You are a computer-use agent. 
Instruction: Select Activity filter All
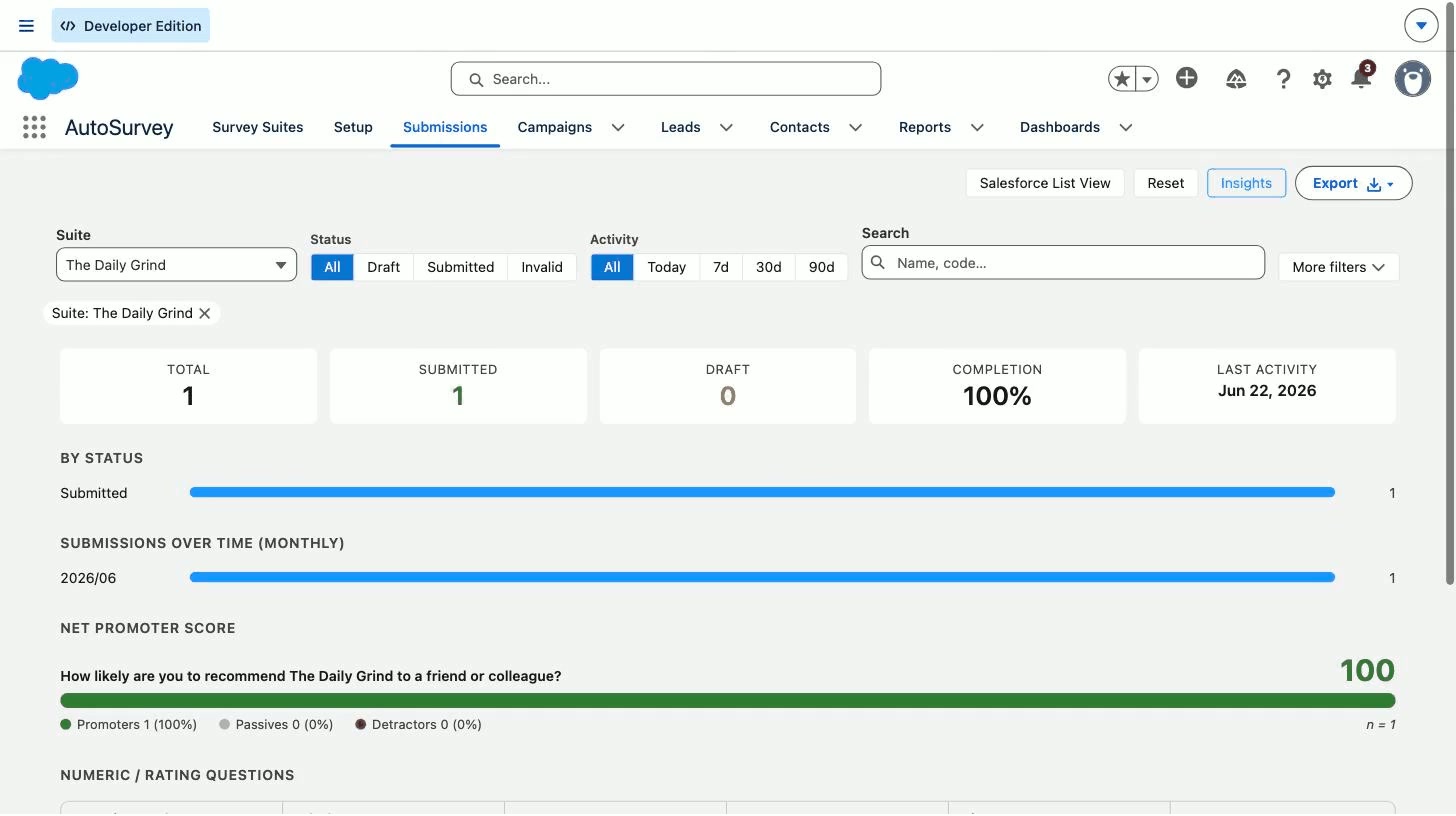tap(612, 267)
